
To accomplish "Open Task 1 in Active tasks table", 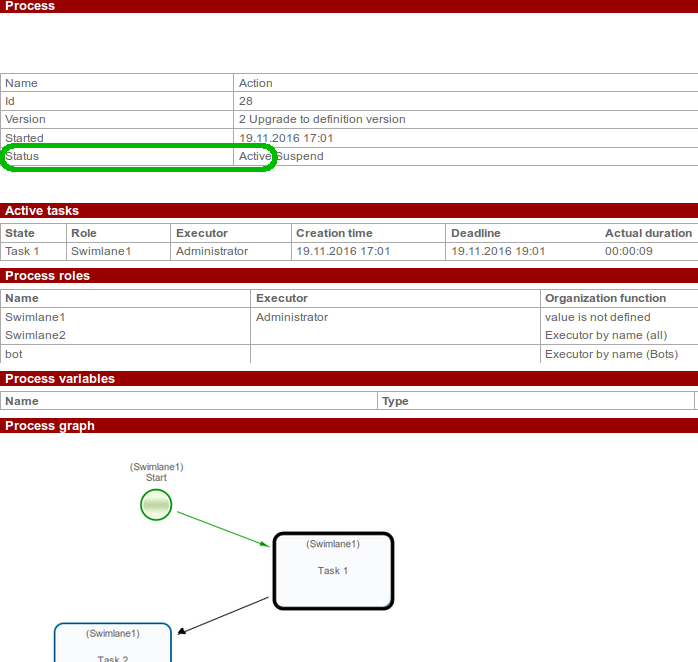I will (22, 252).
